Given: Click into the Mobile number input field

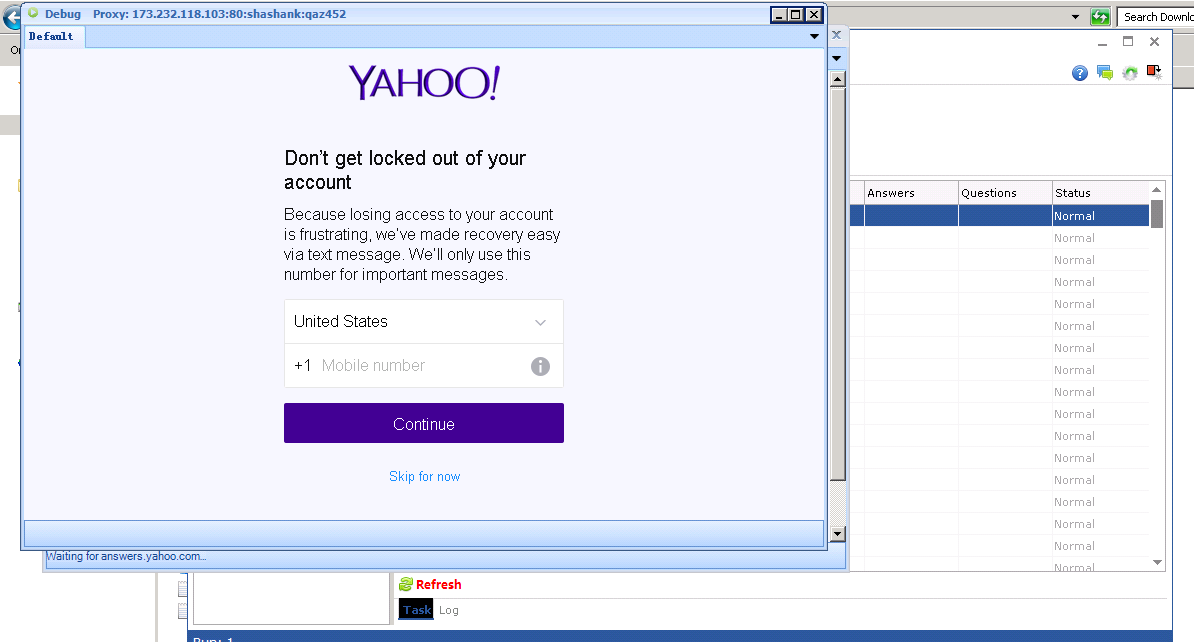Looking at the screenshot, I should point(420,366).
